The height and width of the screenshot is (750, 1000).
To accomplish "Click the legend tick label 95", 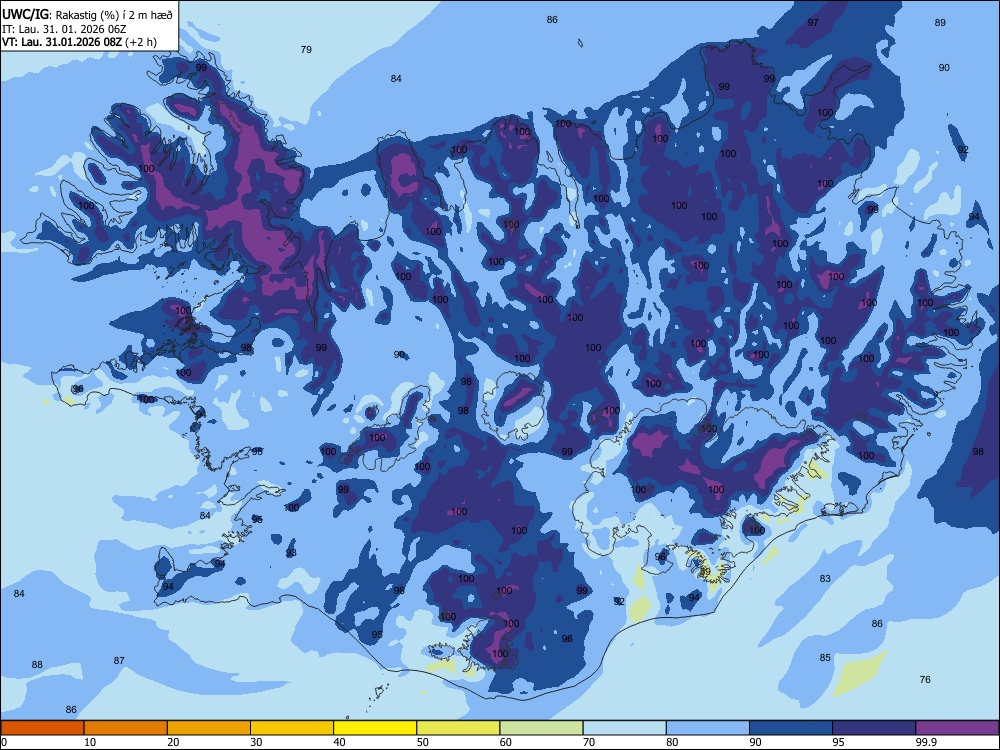I will point(838,742).
